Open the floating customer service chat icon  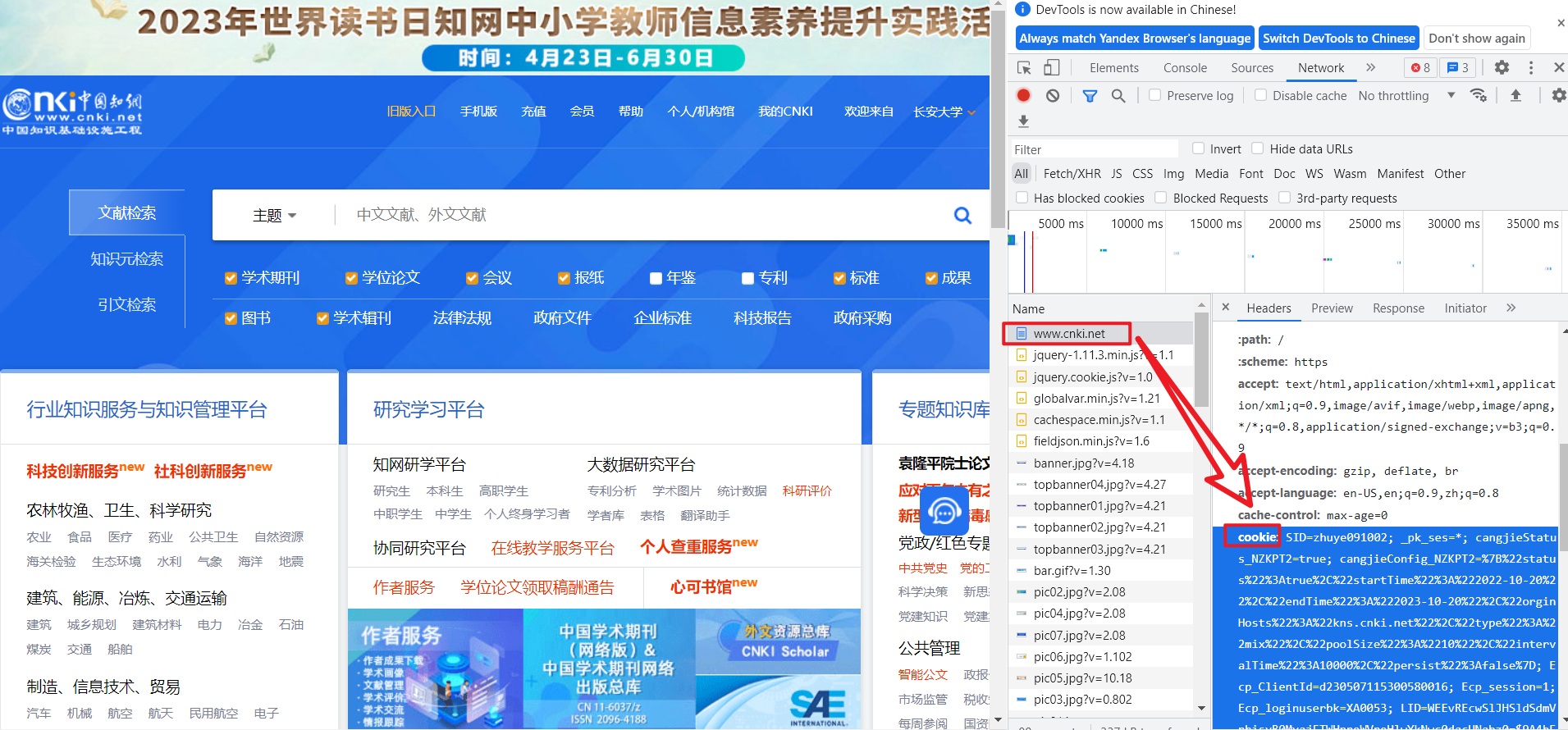(944, 512)
